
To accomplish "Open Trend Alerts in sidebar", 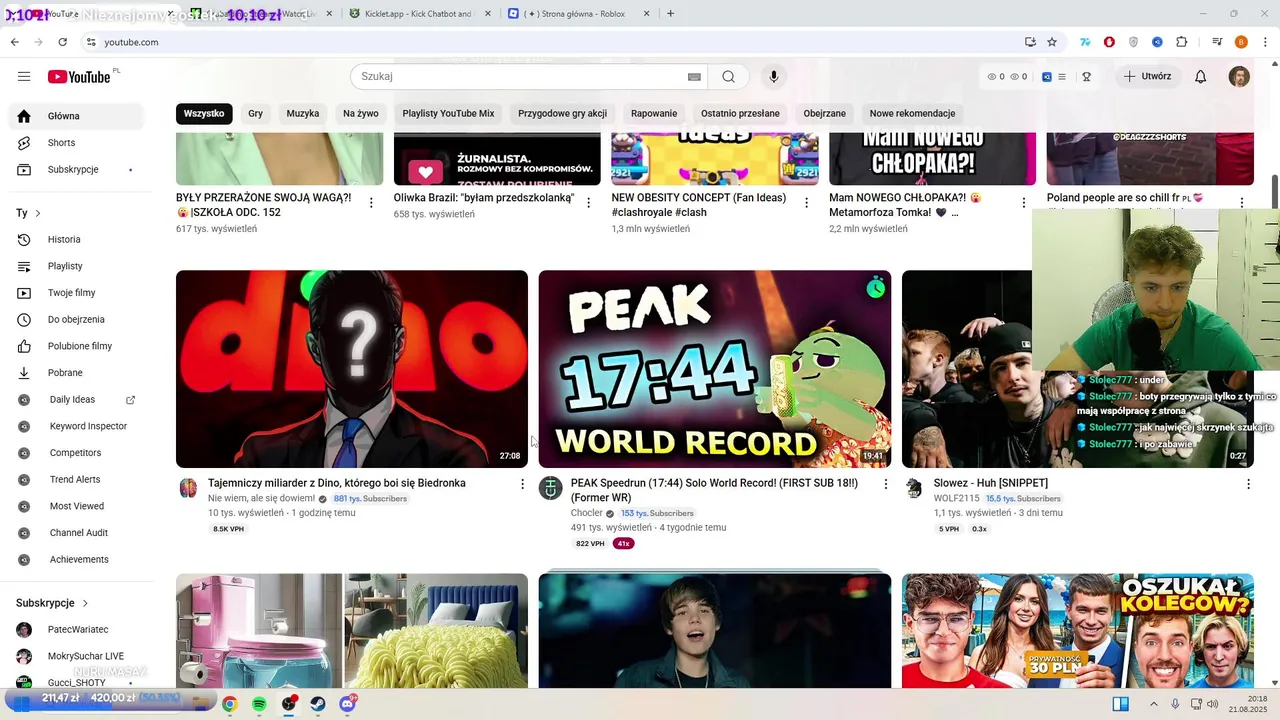I will coord(77,480).
